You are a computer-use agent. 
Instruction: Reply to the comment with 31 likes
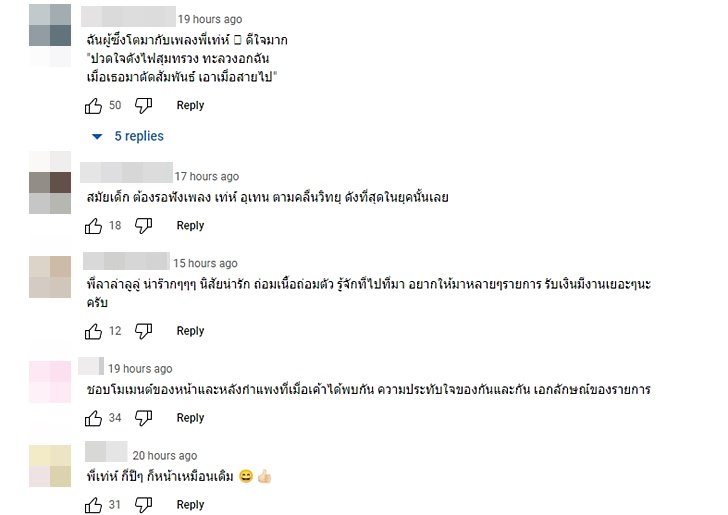(x=190, y=506)
